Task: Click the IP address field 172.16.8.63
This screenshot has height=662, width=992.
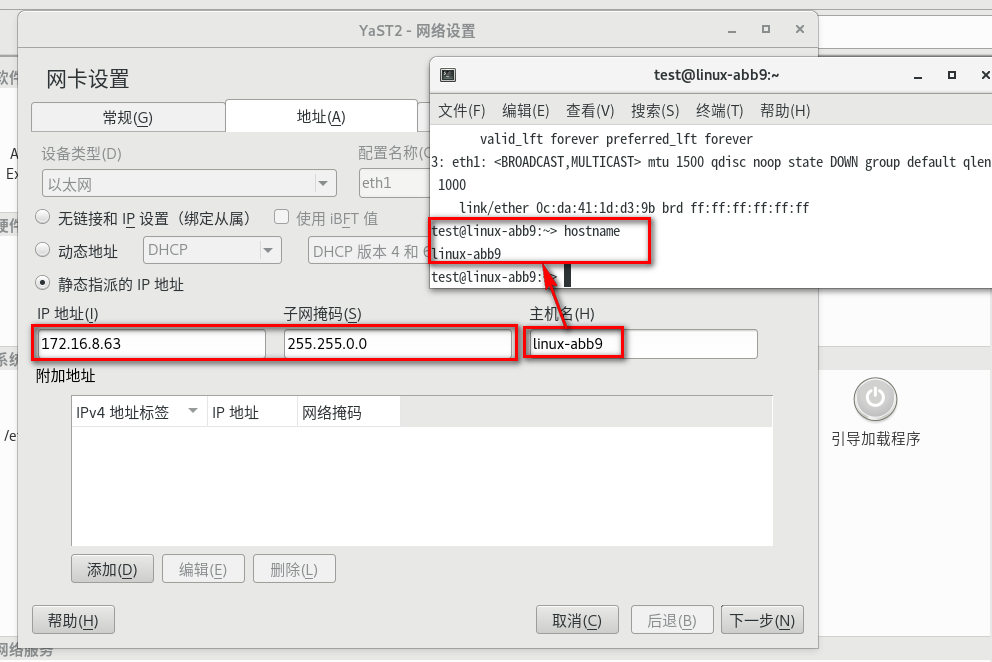Action: (x=151, y=344)
